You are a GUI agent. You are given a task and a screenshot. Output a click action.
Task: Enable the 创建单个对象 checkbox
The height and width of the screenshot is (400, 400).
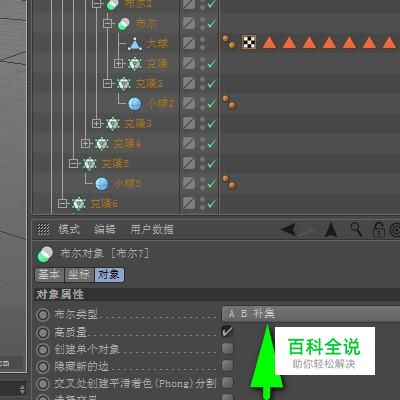(x=227, y=348)
